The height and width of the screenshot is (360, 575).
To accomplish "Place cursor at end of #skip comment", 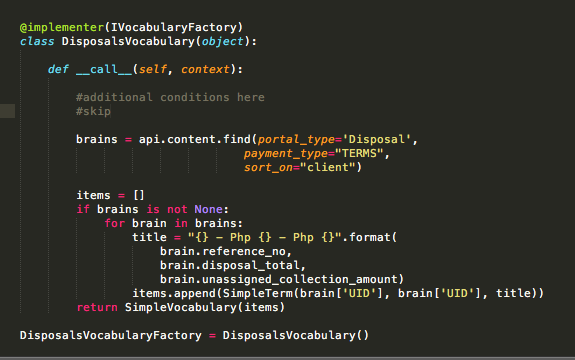I will [111, 111].
